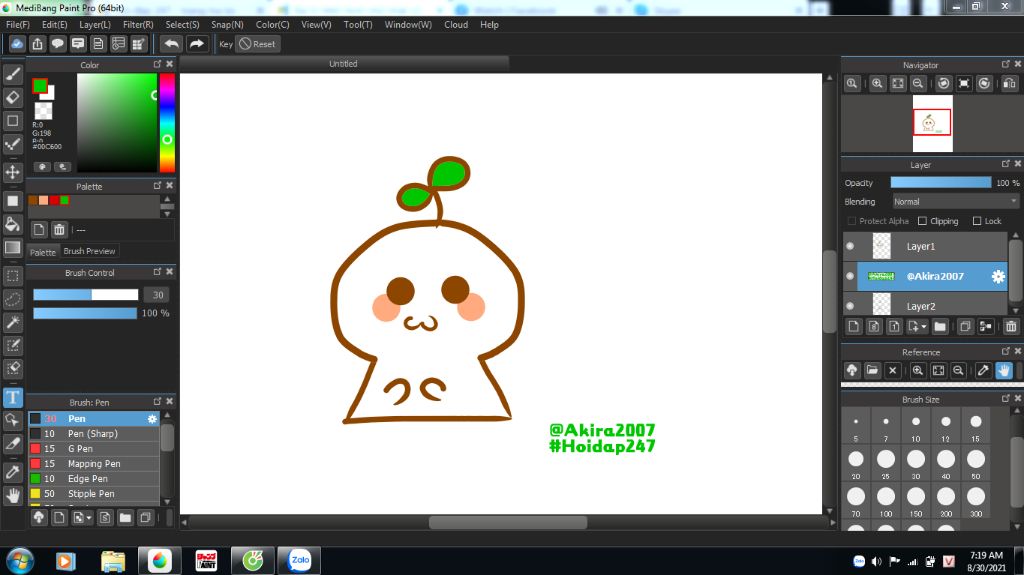Viewport: 1024px width, 575px height.
Task: Select the Bucket fill tool
Action: 13,224
